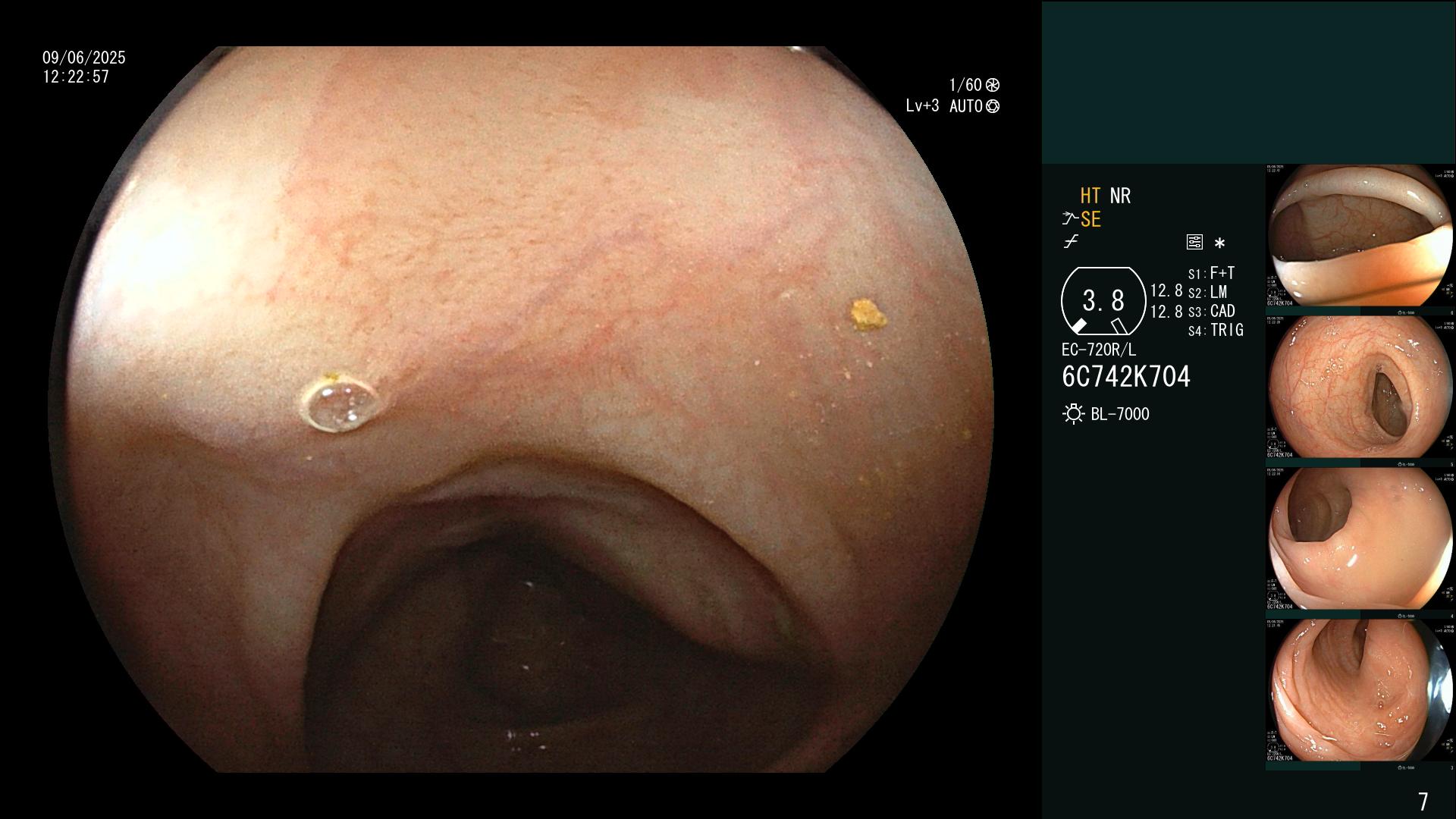Click the scope tip diagram showing 3.8
The image size is (1456, 819).
(x=1103, y=301)
